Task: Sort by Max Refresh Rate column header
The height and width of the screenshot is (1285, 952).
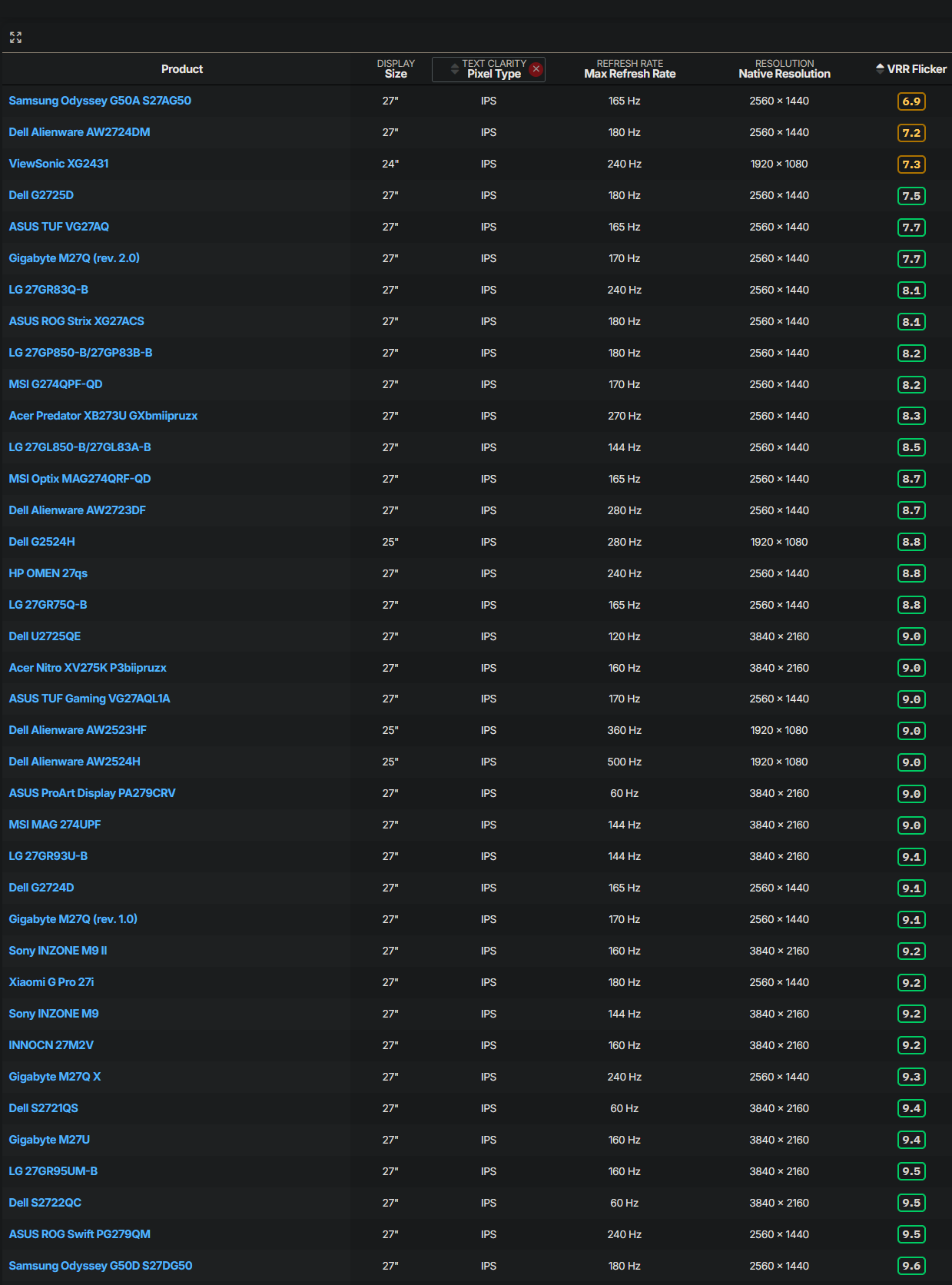Action: [x=630, y=69]
